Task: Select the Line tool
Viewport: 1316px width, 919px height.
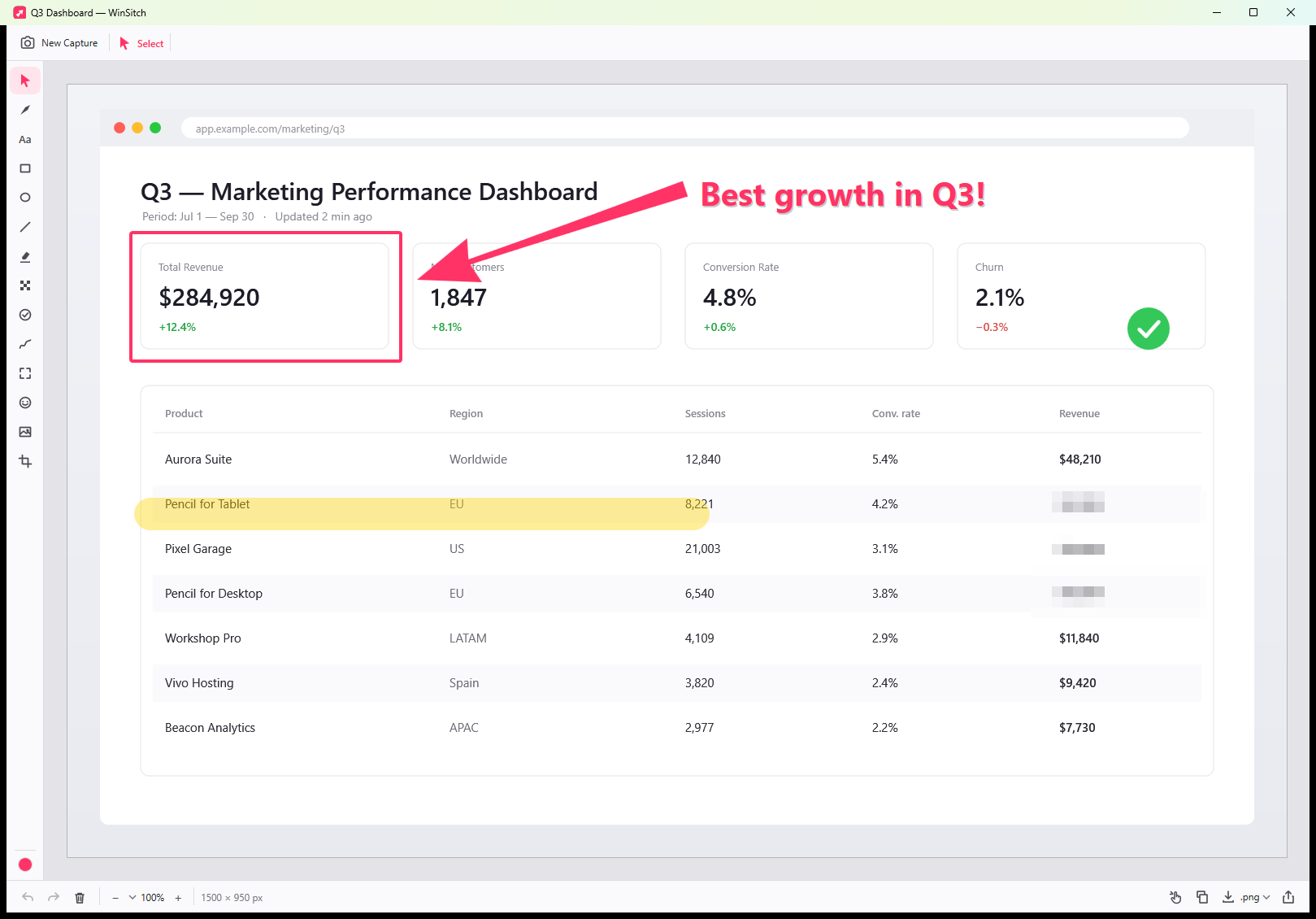Action: coord(25,227)
